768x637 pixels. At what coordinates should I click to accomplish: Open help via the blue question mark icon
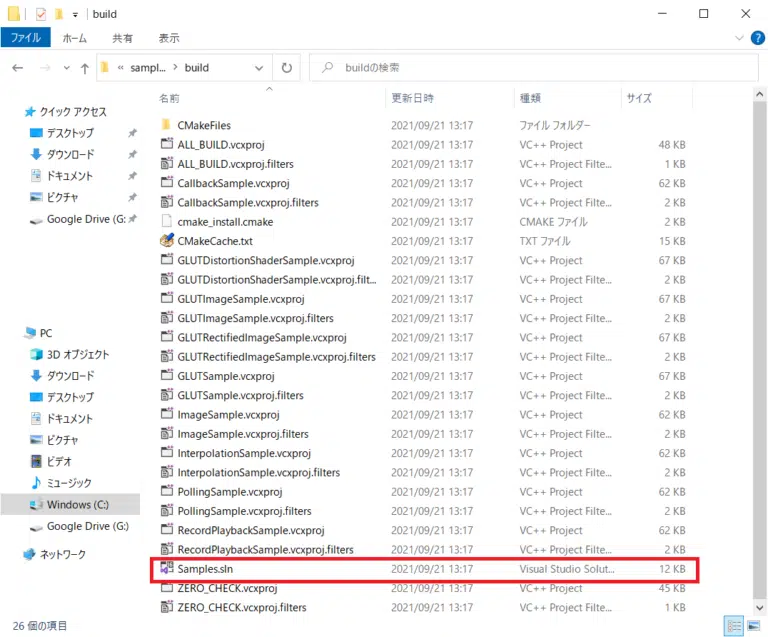click(755, 38)
